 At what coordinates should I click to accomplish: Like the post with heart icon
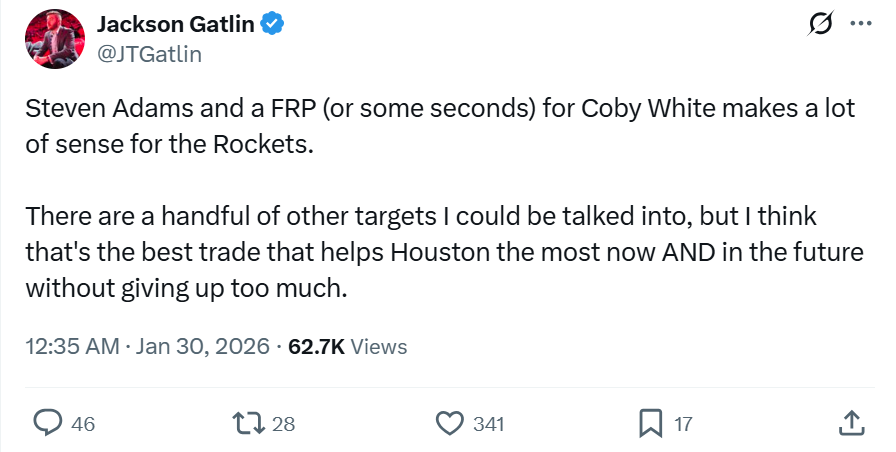tap(450, 424)
